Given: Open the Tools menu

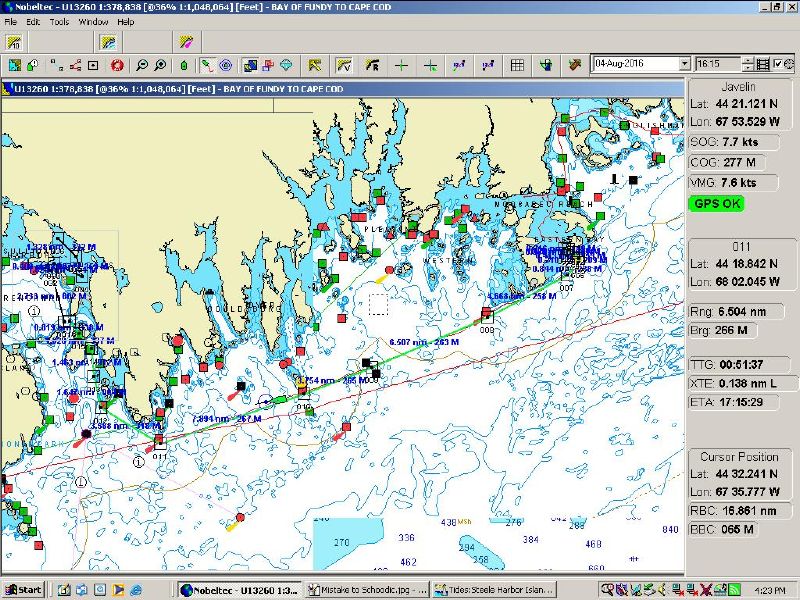Looking at the screenshot, I should pos(60,21).
